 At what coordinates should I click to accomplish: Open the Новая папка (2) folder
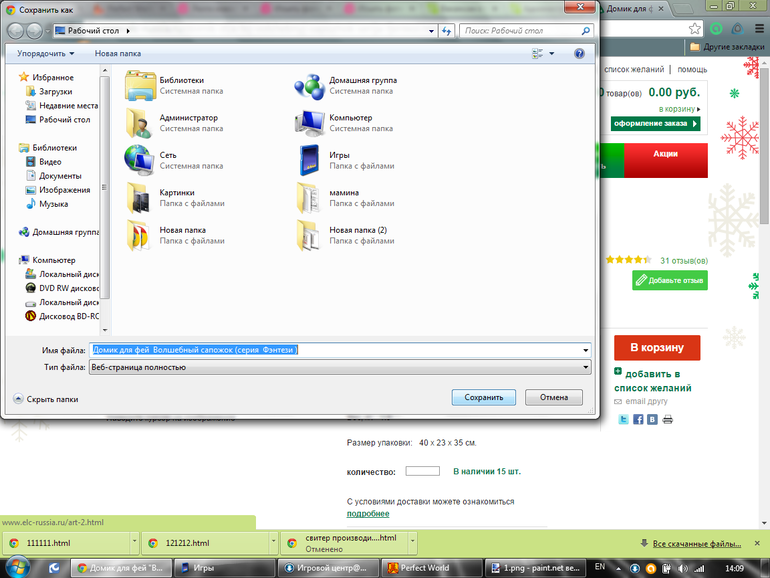coord(345,235)
